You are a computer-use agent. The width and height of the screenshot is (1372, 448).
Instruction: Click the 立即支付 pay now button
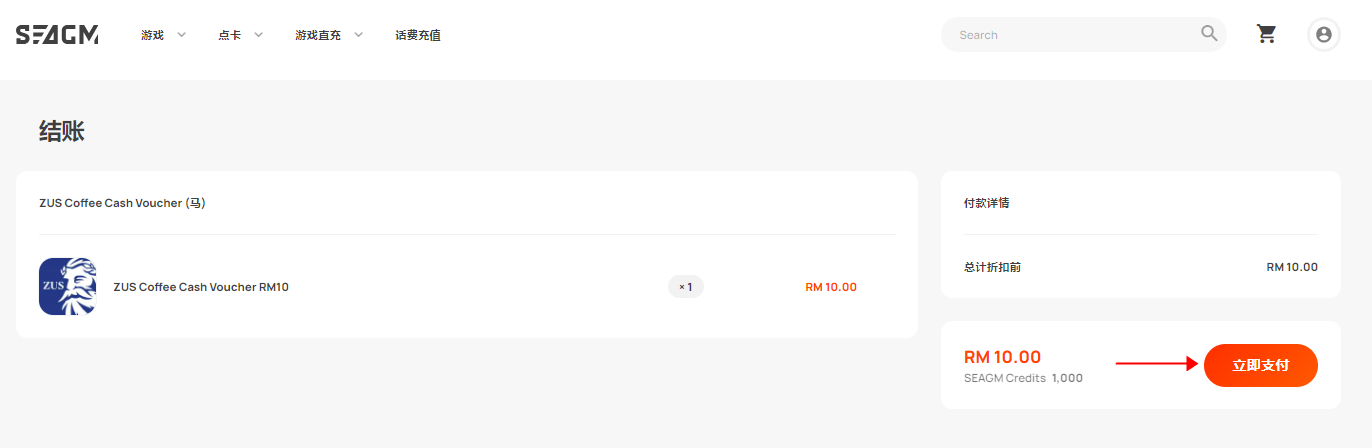pyautogui.click(x=1260, y=365)
